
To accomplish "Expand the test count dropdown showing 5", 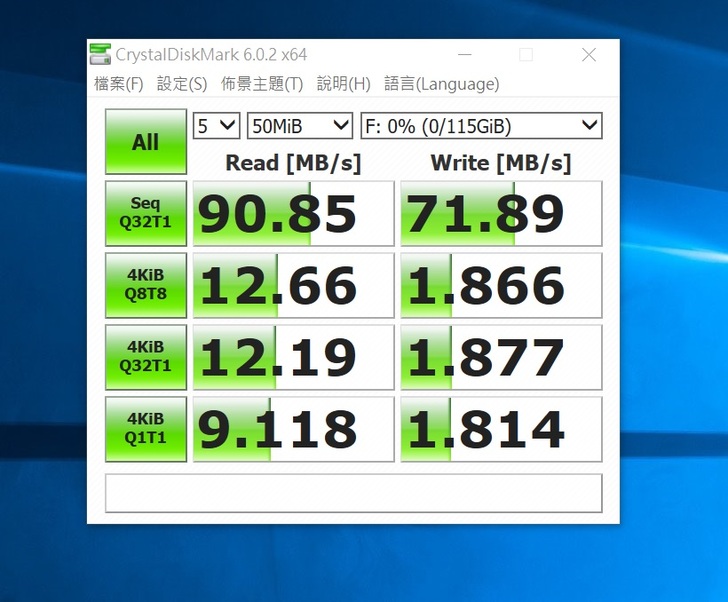I will pyautogui.click(x=216, y=126).
